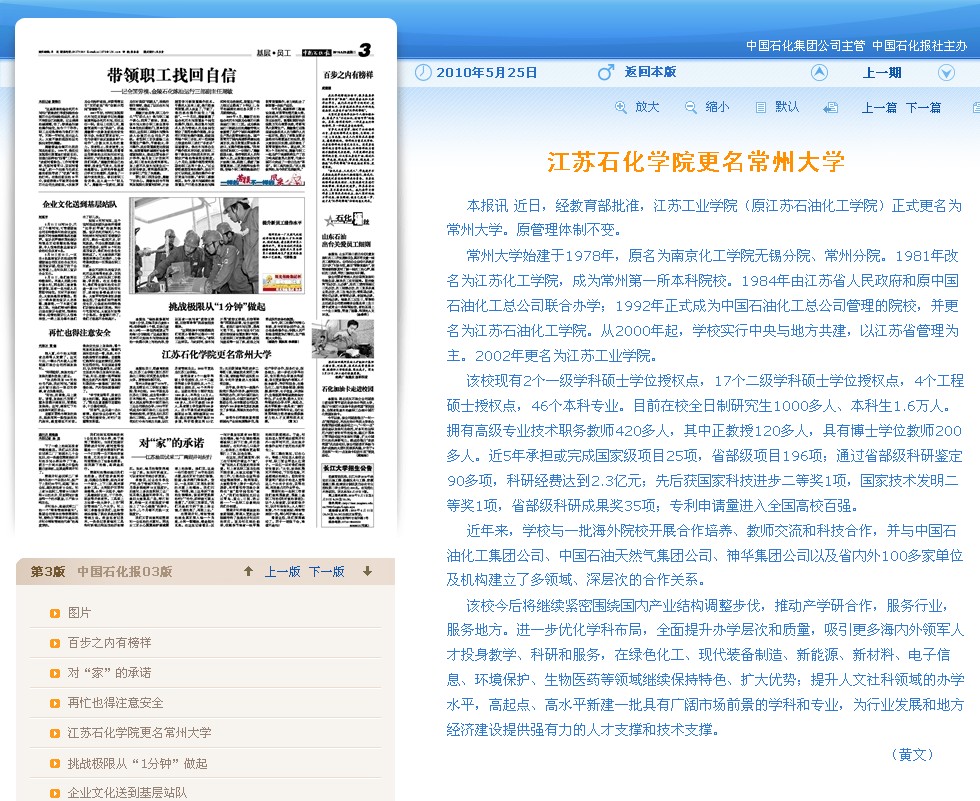Click the round down-arrow after 上一期
980x801 pixels.
click(946, 72)
